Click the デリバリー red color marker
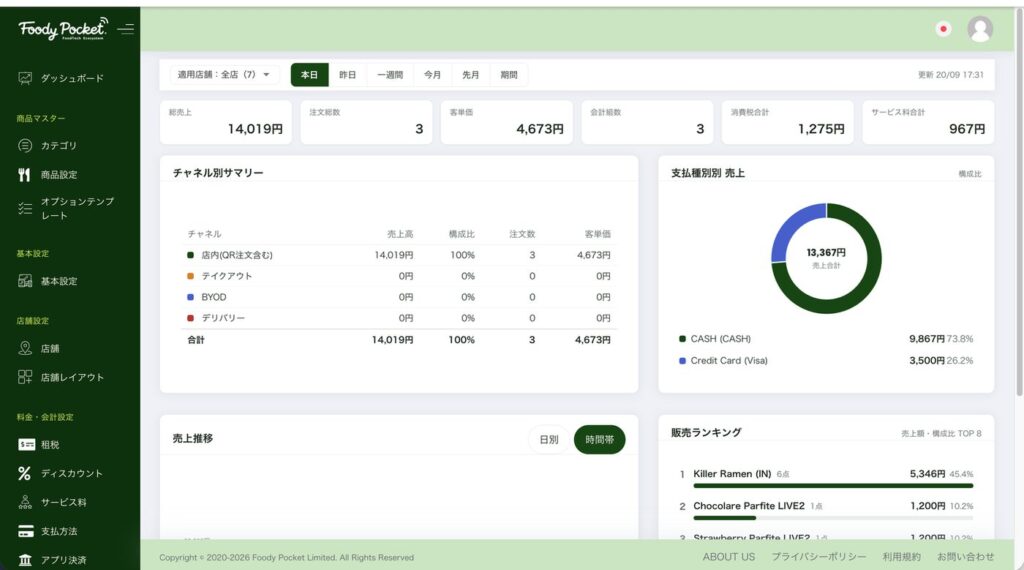 click(x=191, y=318)
